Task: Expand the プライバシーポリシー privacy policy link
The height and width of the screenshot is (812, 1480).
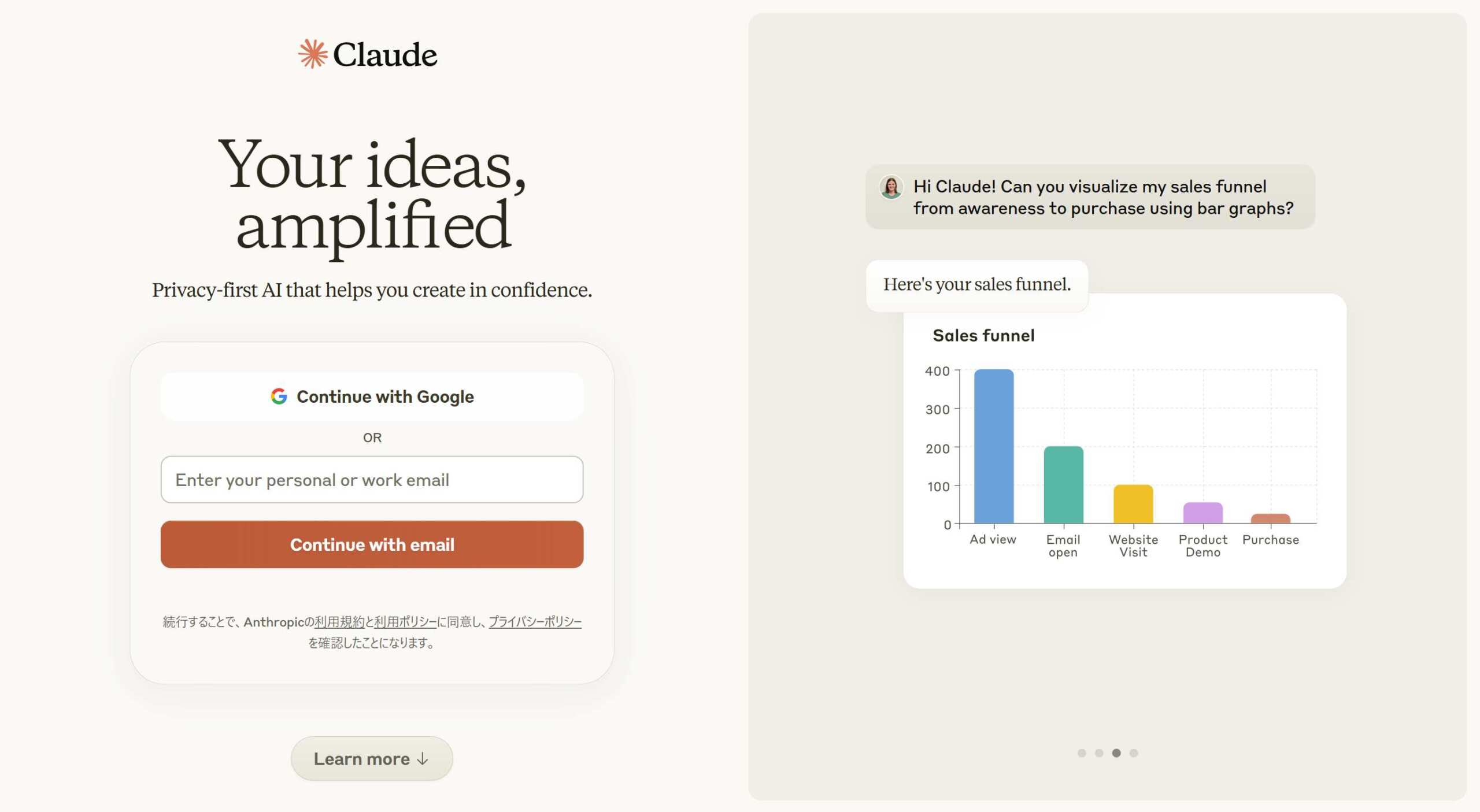Action: (535, 622)
